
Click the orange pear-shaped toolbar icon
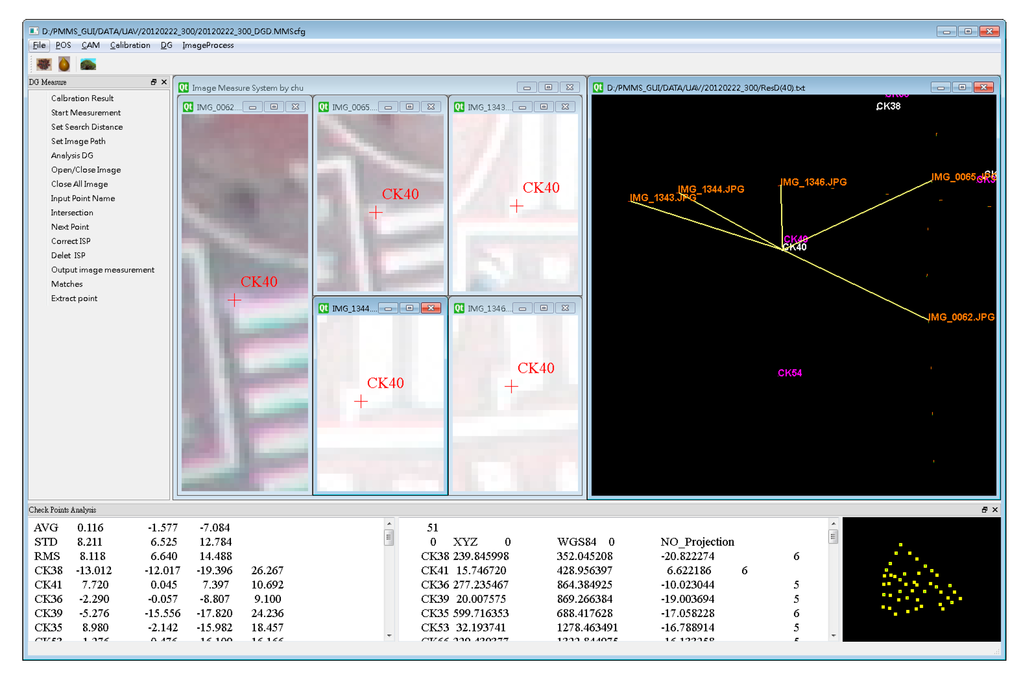tap(65, 63)
